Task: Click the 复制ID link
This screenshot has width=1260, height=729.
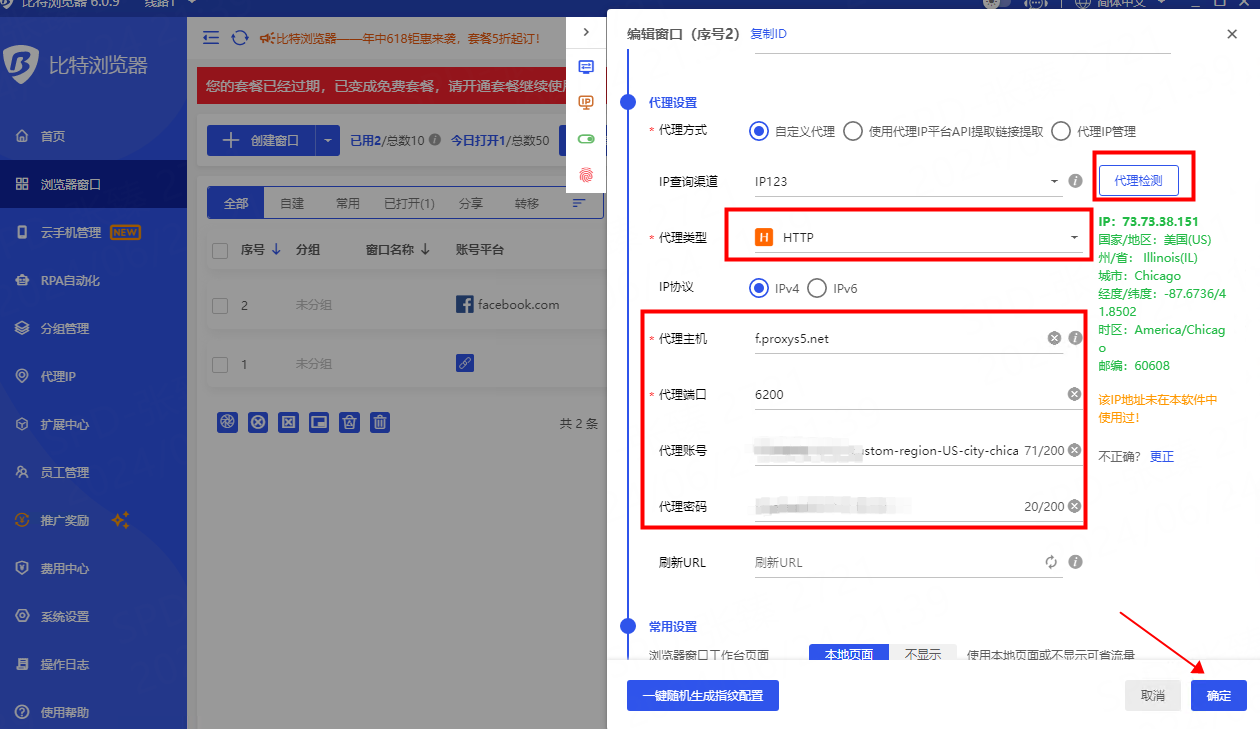Action: [x=768, y=34]
